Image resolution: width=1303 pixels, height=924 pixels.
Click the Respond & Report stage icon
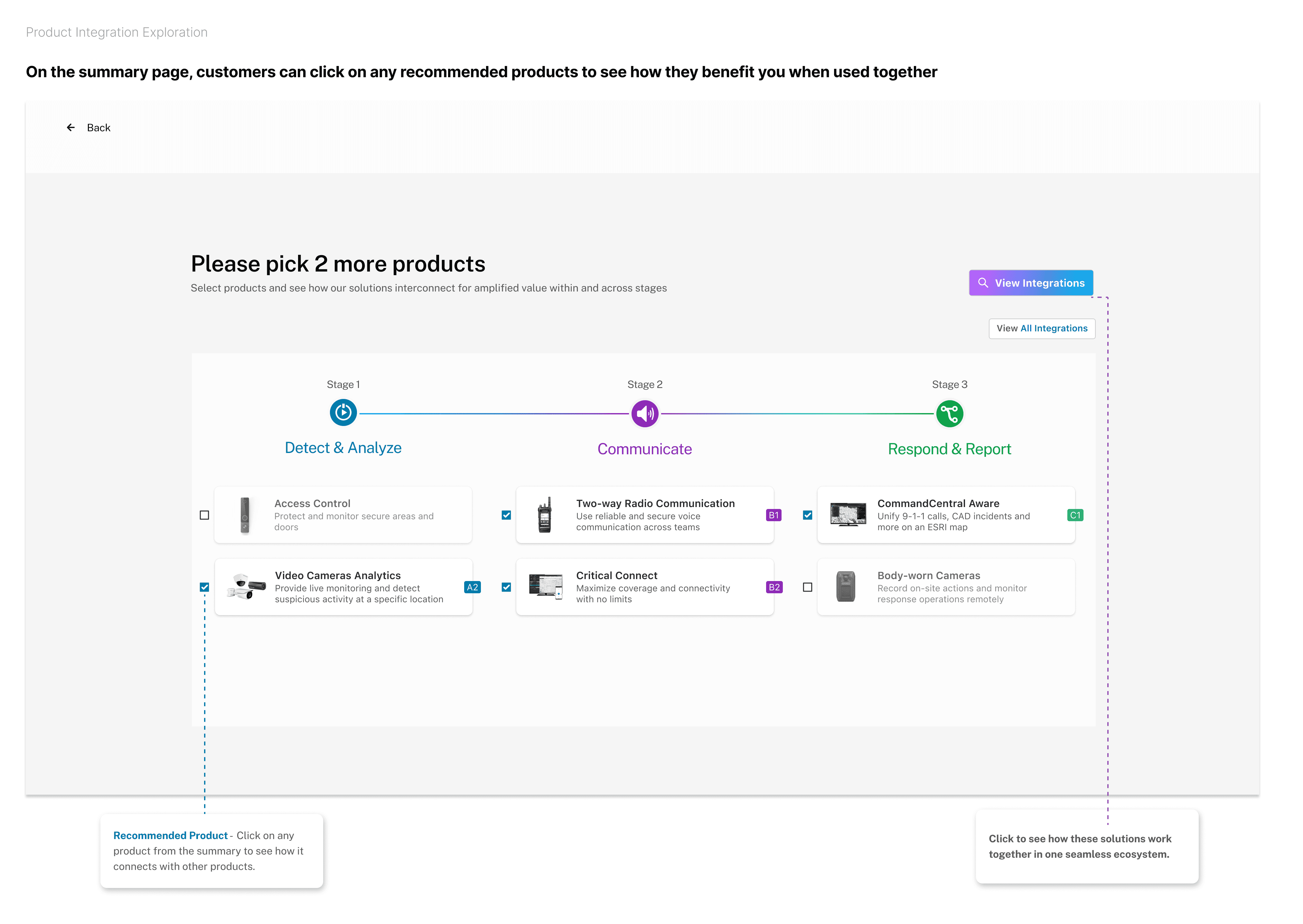pyautogui.click(x=950, y=414)
